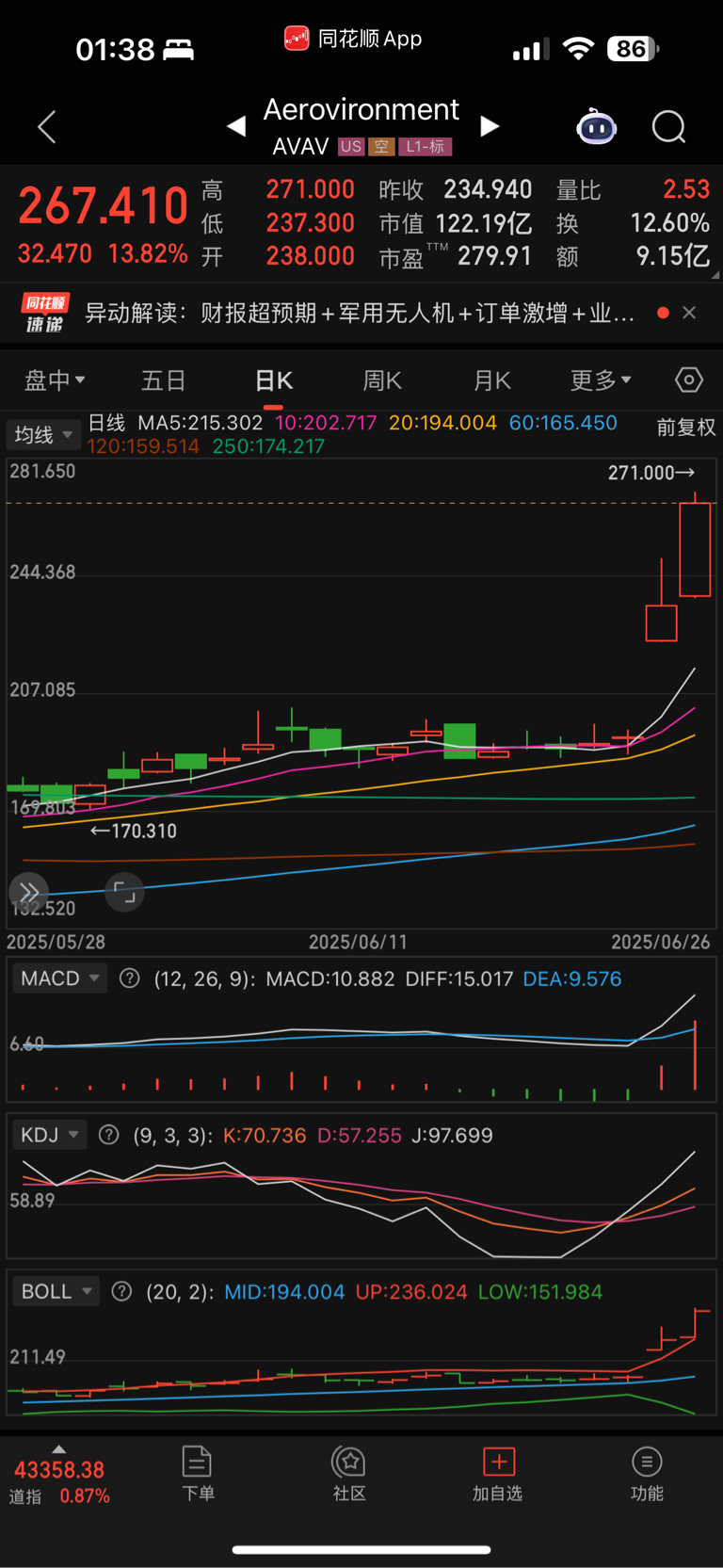
Task: Tap the BOLL LOW:151.984 value
Action: [540, 1291]
